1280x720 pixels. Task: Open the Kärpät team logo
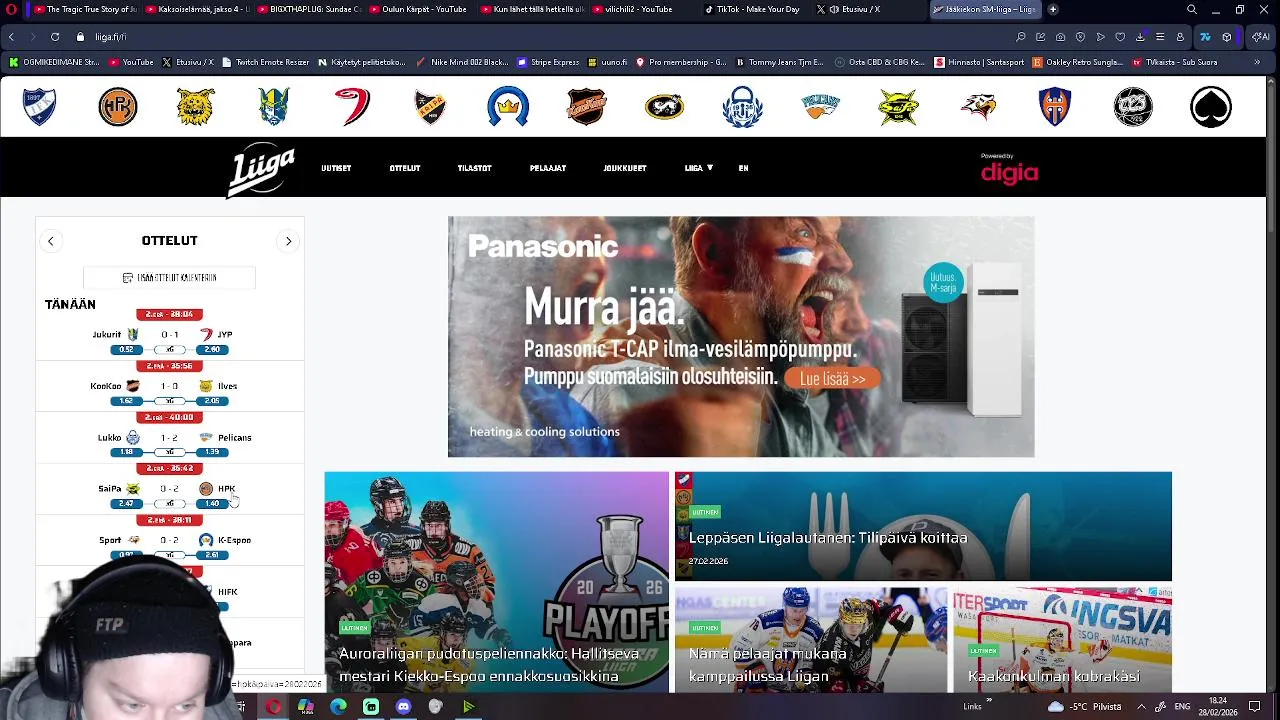tap(664, 107)
